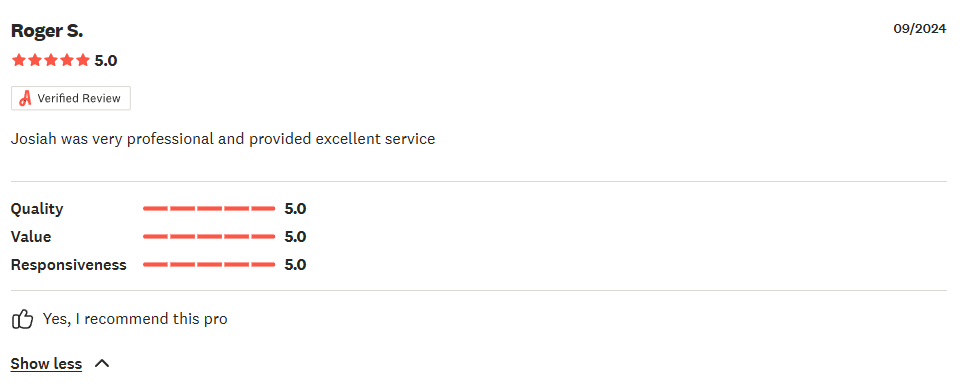
Task: Click the Verified Review badge
Action: point(71,99)
